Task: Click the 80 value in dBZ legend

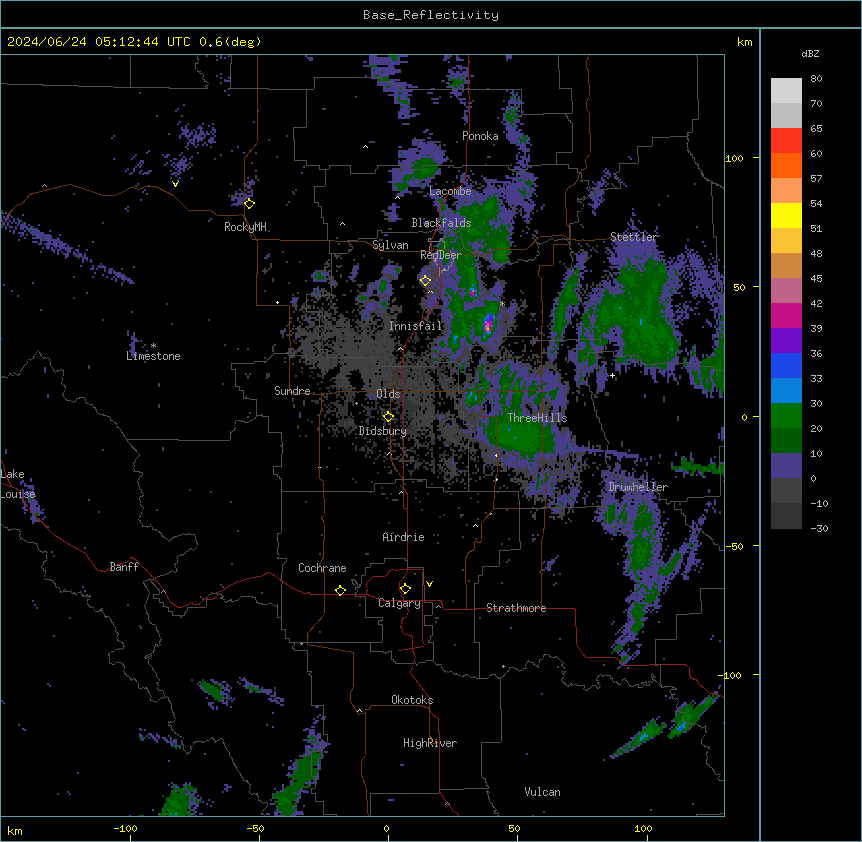Action: click(x=816, y=79)
